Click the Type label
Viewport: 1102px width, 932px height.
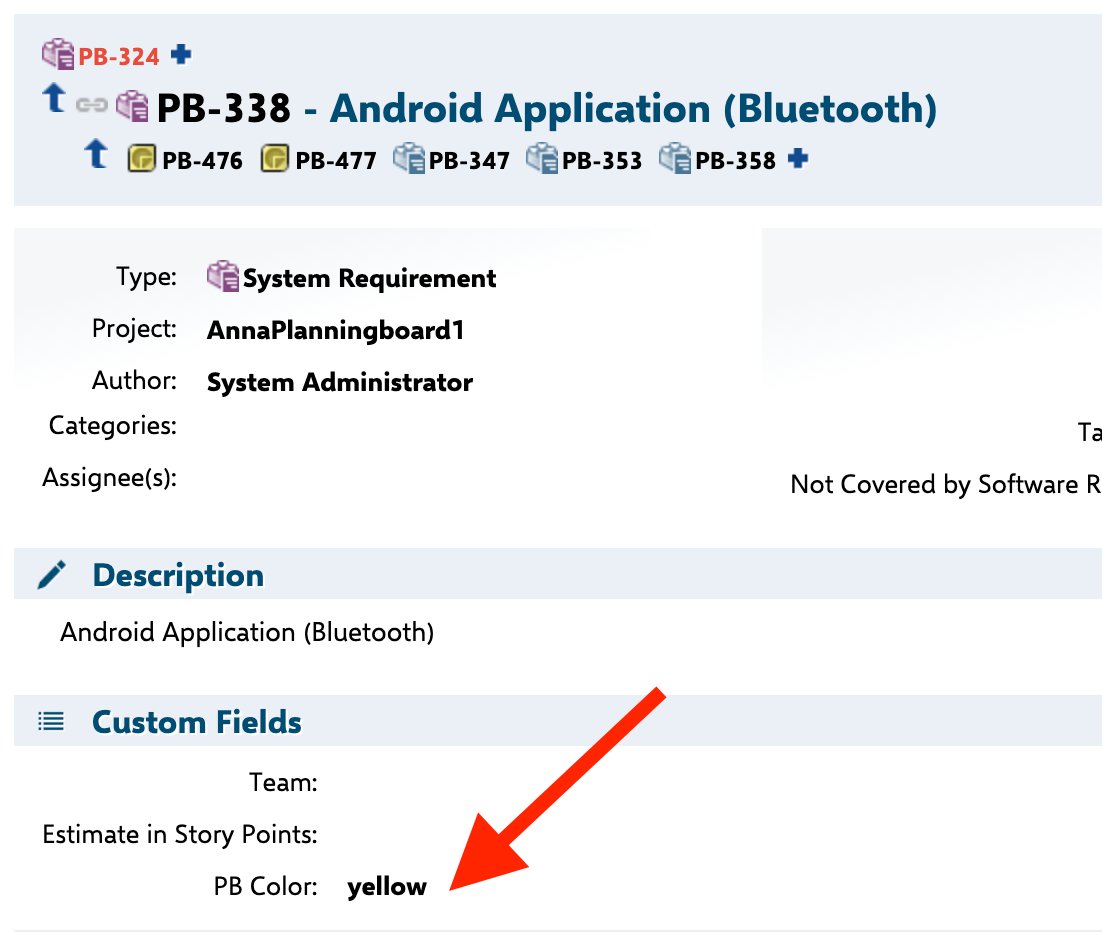[146, 277]
